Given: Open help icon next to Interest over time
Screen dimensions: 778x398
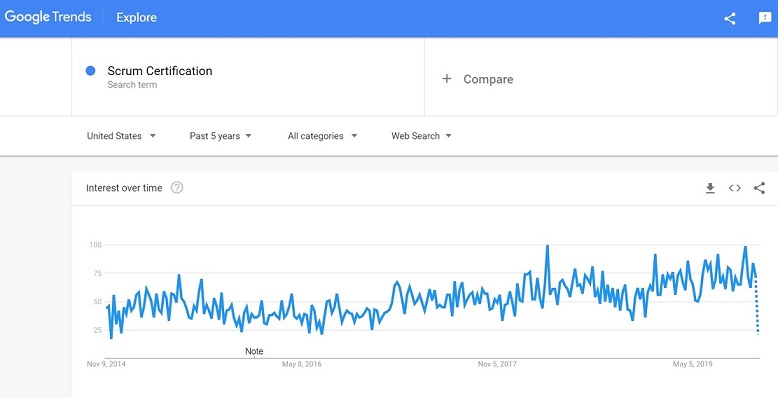Looking at the screenshot, I should 177,188.
